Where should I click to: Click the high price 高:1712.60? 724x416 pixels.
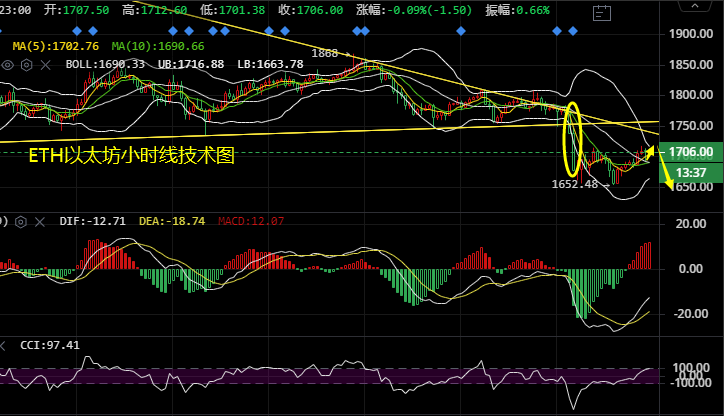point(155,10)
